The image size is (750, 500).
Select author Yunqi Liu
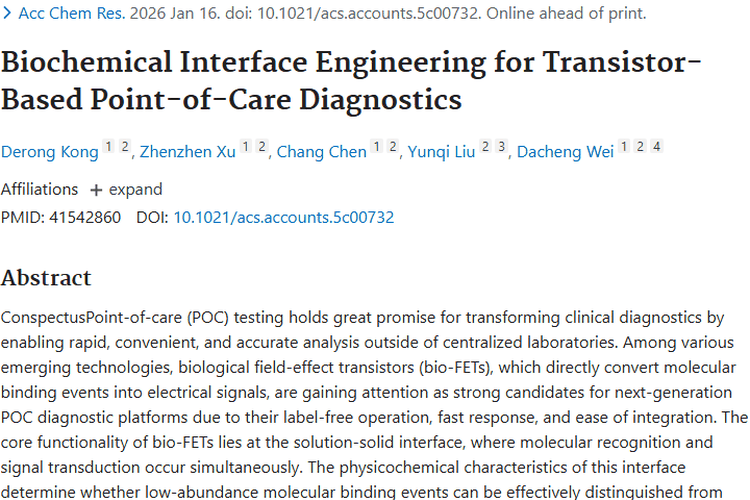click(x=440, y=152)
